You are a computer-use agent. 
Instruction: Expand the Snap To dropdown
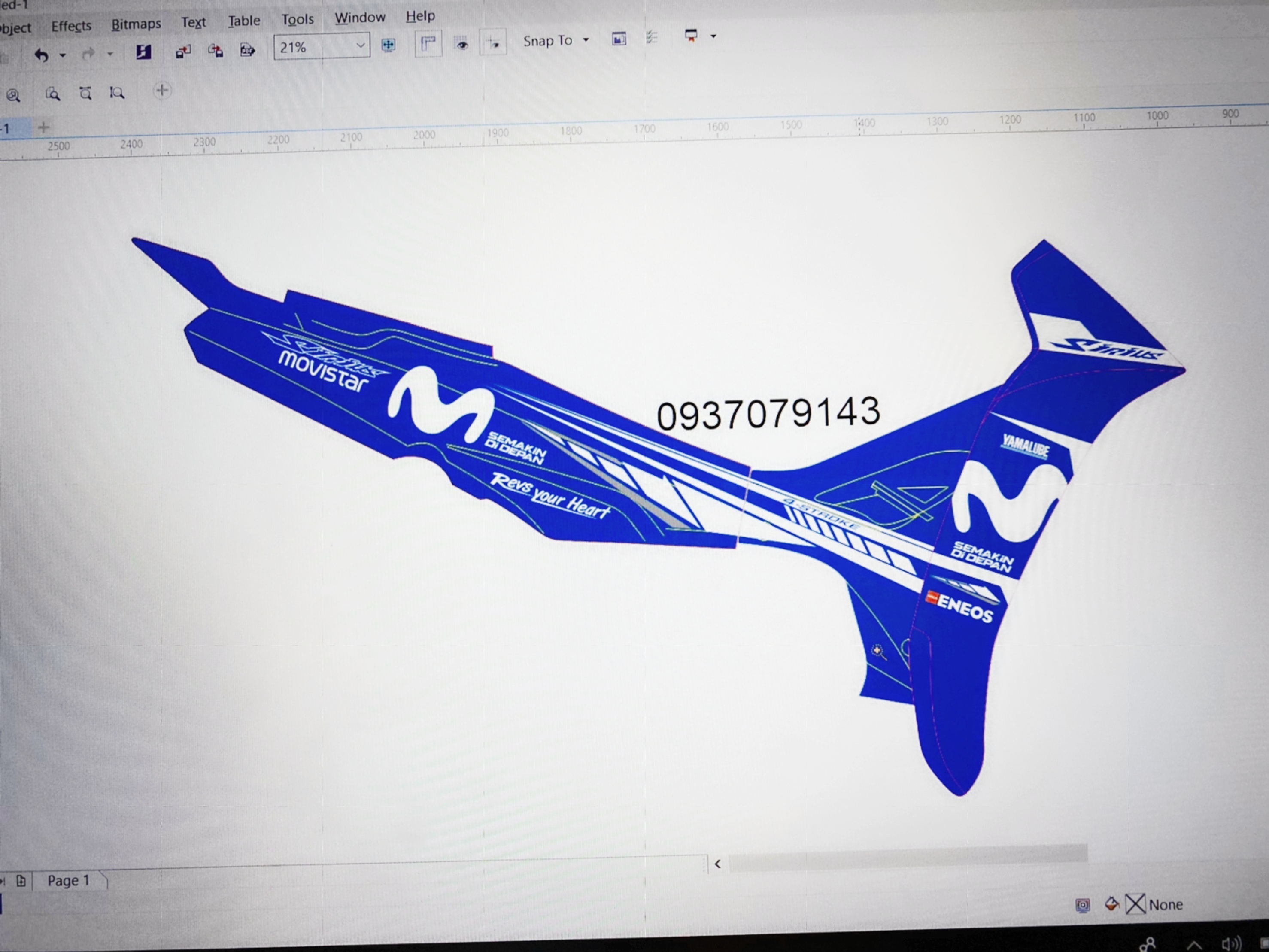pyautogui.click(x=586, y=40)
